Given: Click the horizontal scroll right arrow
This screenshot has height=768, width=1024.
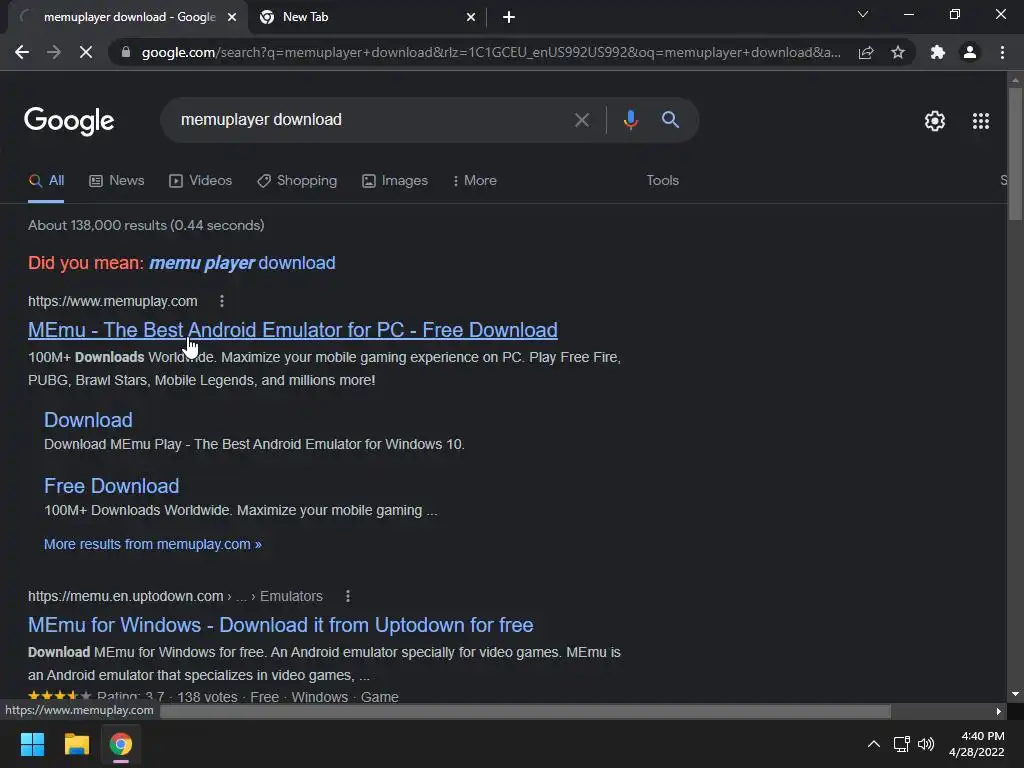Looking at the screenshot, I should [x=999, y=711].
